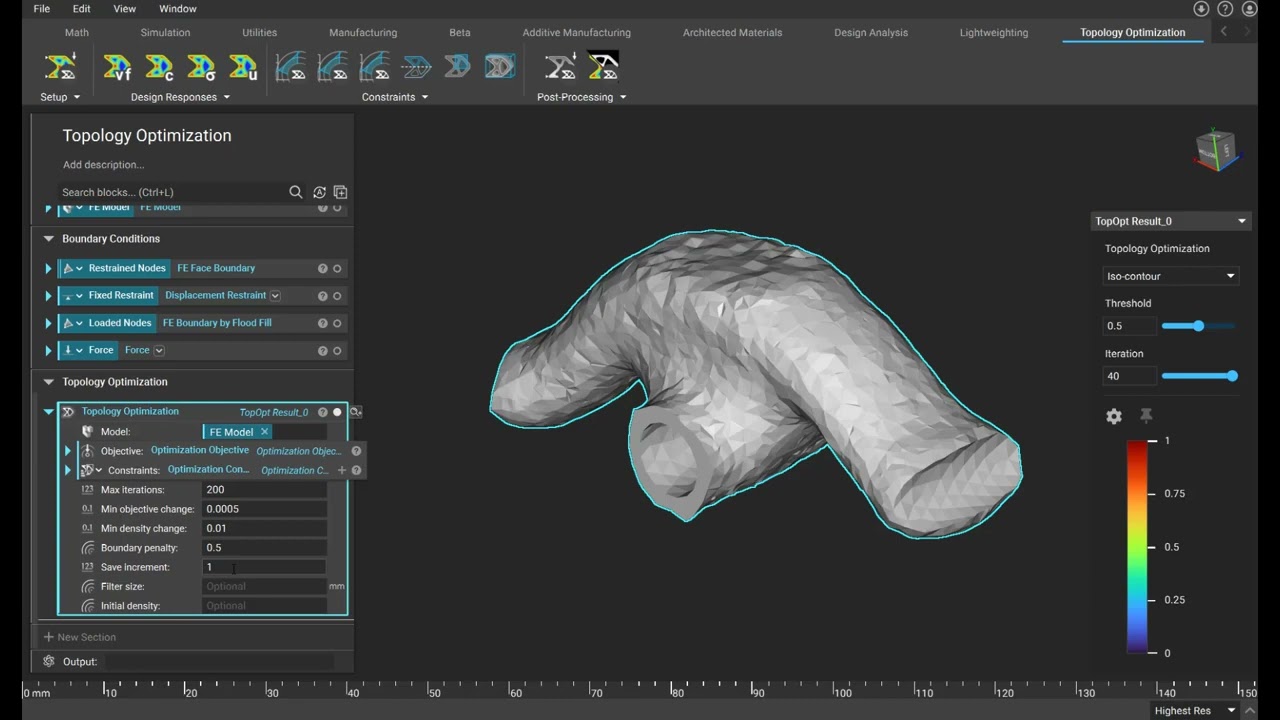Select the stress (σ) response icon
1280x720 pixels.
201,67
